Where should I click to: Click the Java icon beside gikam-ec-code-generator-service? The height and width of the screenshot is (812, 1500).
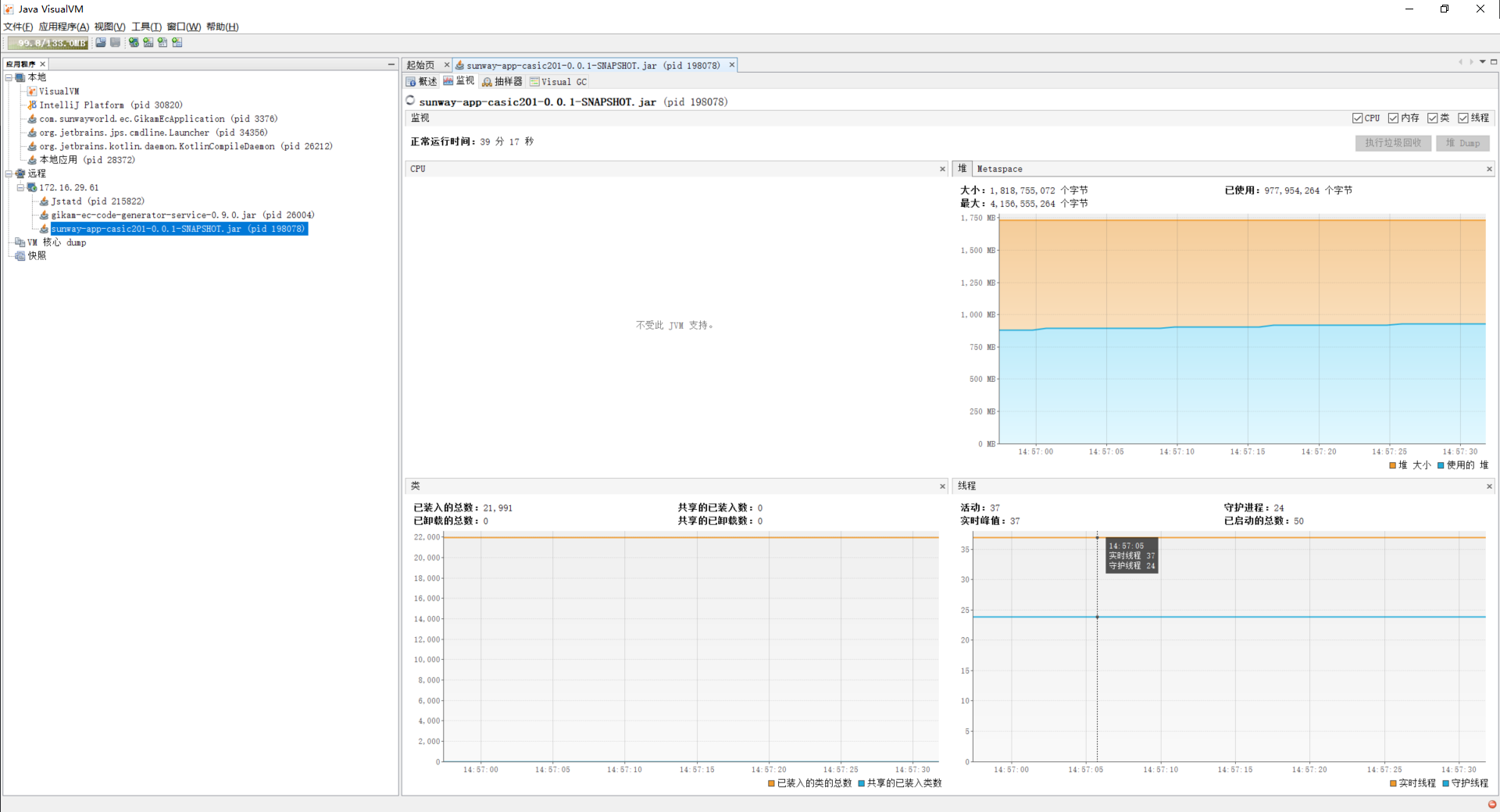tap(44, 215)
